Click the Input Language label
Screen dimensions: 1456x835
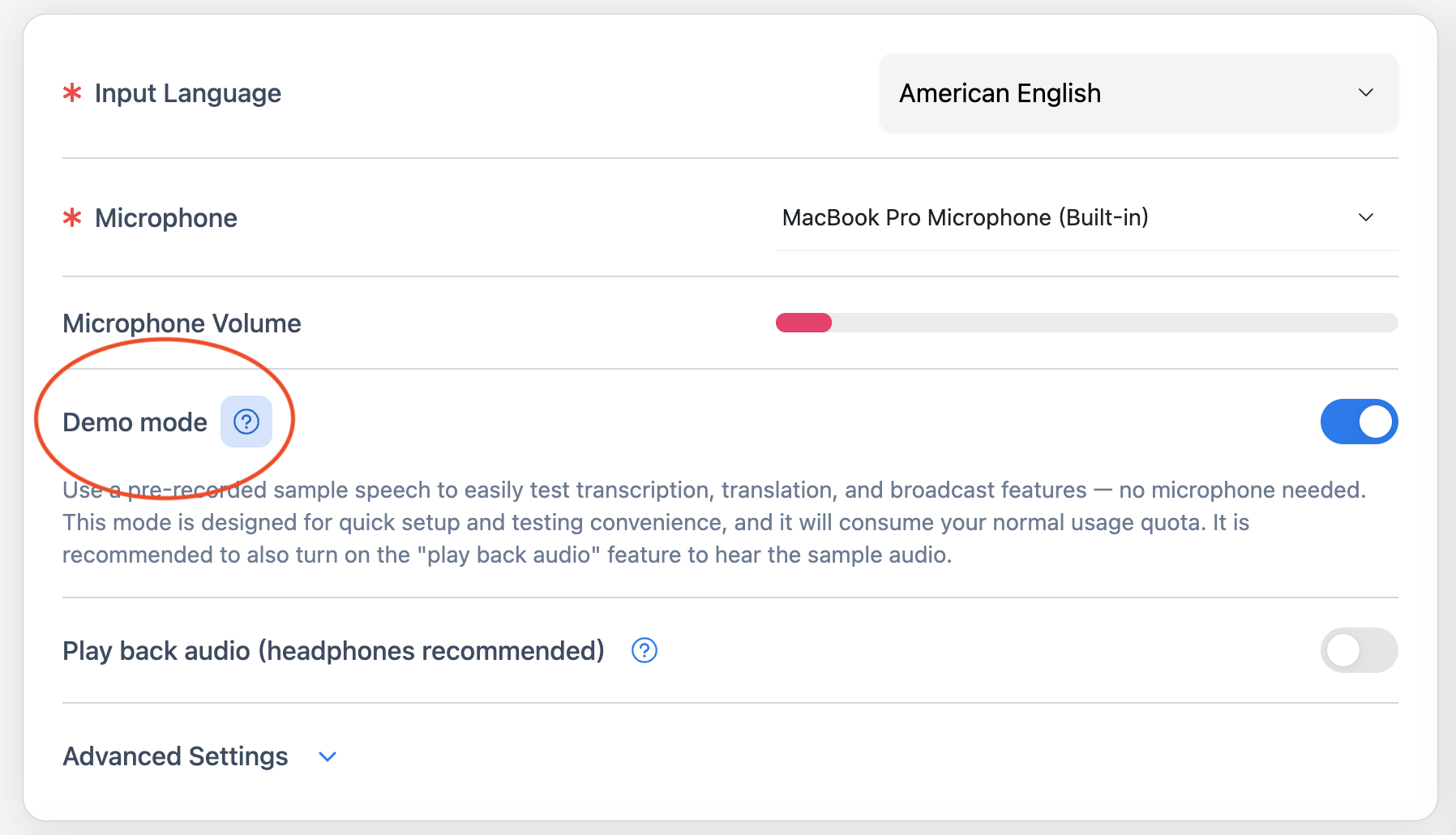click(x=187, y=93)
